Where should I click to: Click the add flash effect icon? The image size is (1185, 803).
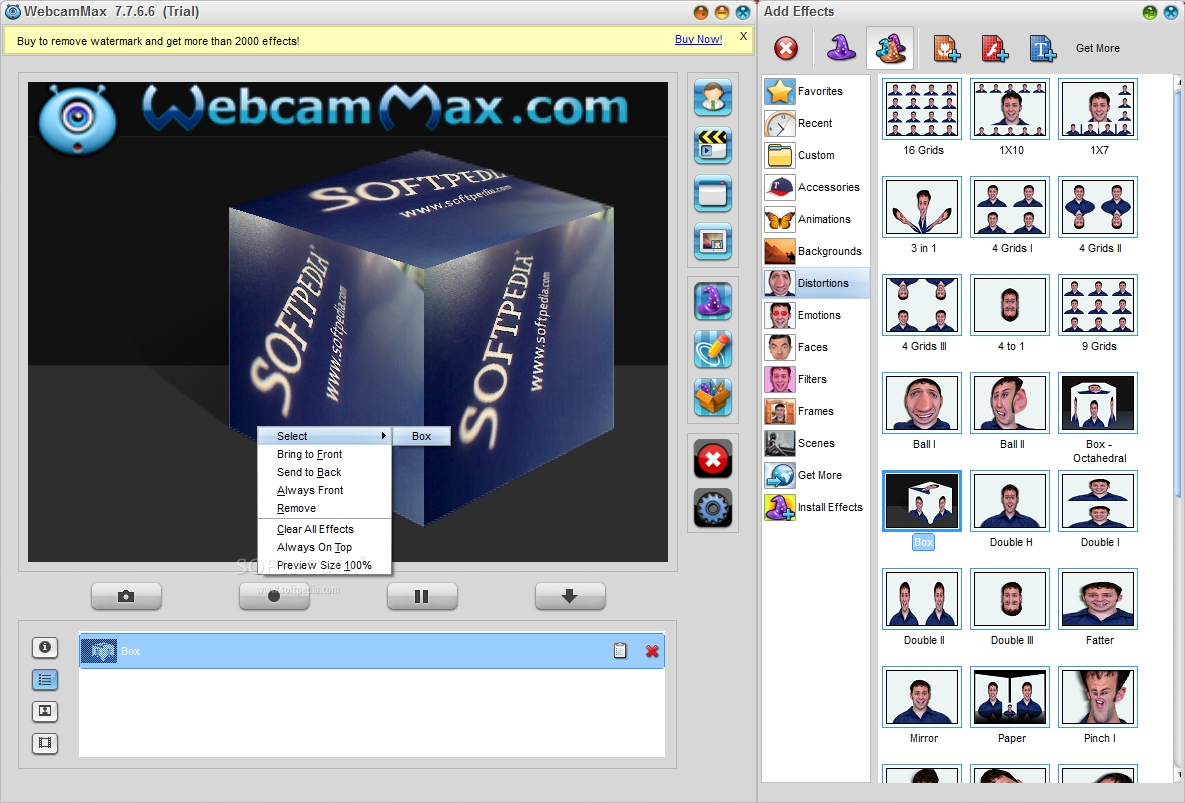point(995,48)
